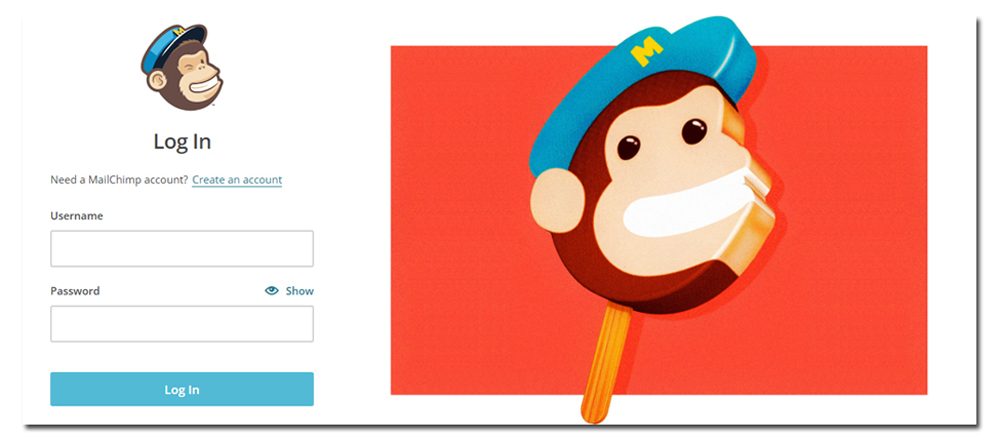Viewport: 1000px width, 440px height.
Task: Click the Log In heading text
Action: click(x=182, y=142)
